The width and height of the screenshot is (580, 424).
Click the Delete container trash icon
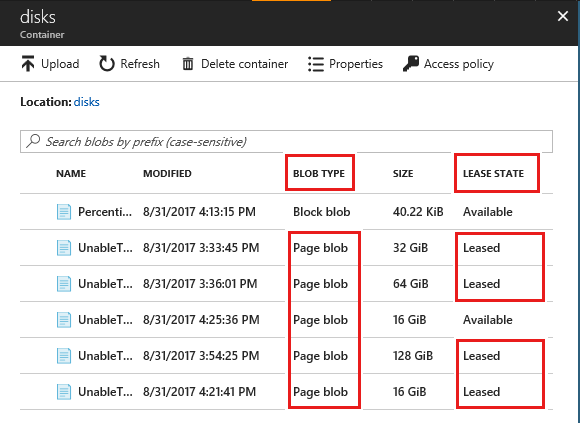(188, 64)
